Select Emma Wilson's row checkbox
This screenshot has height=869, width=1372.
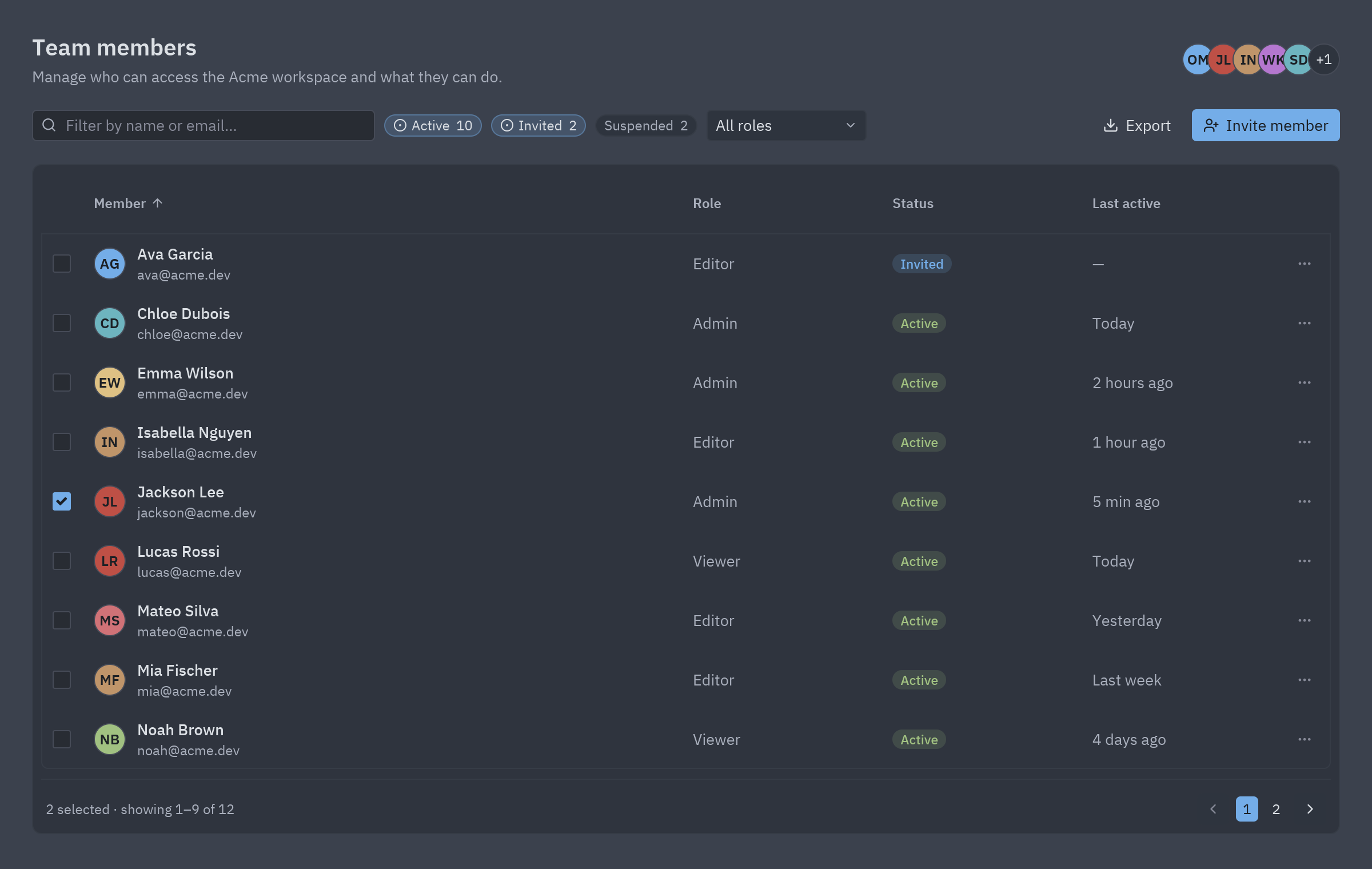pyautogui.click(x=62, y=382)
